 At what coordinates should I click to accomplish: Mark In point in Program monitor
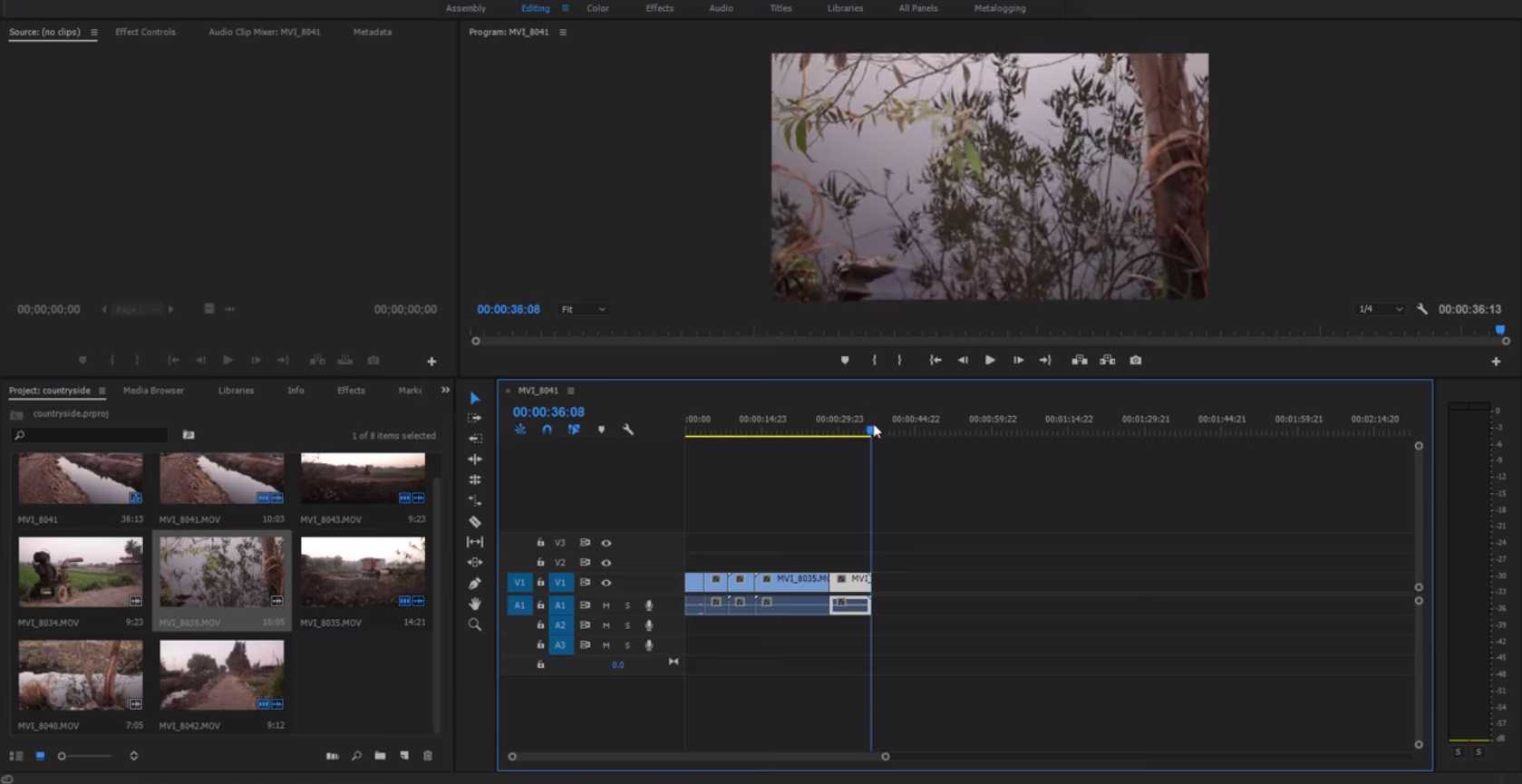click(874, 361)
